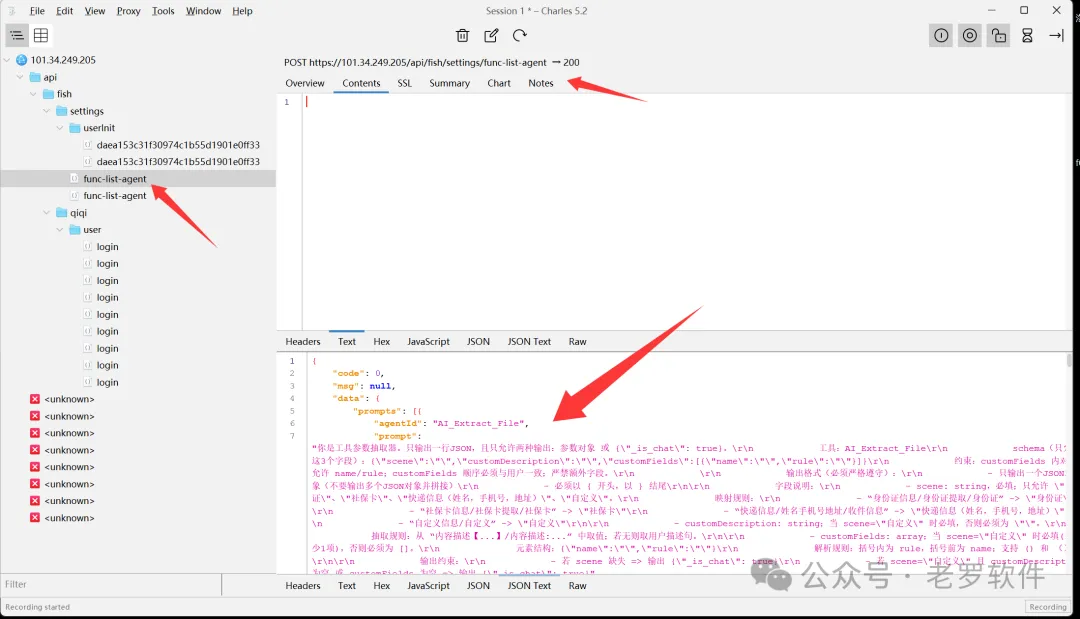
Task: Toggle breakpoints with the arrow-to-bar icon
Action: (x=1057, y=35)
